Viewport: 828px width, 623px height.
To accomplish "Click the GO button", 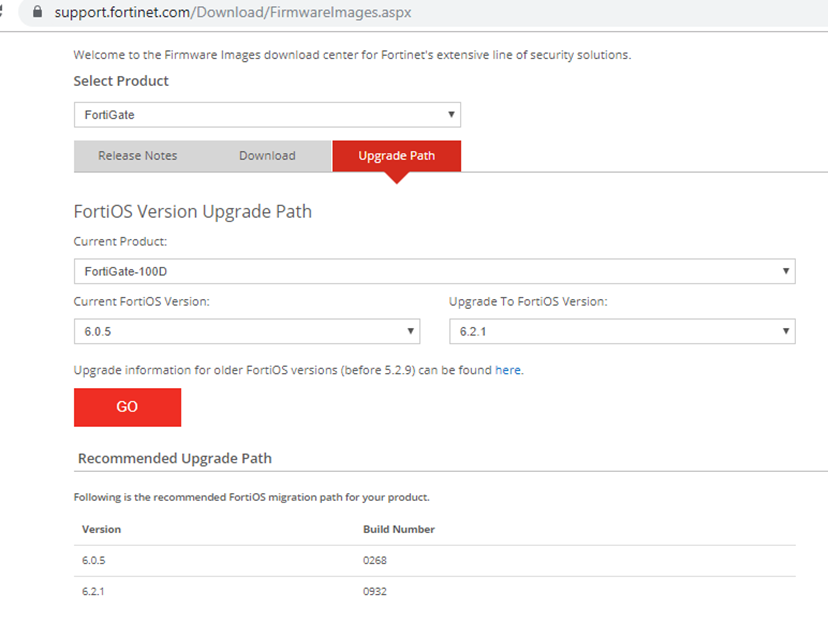I will pyautogui.click(x=127, y=407).
